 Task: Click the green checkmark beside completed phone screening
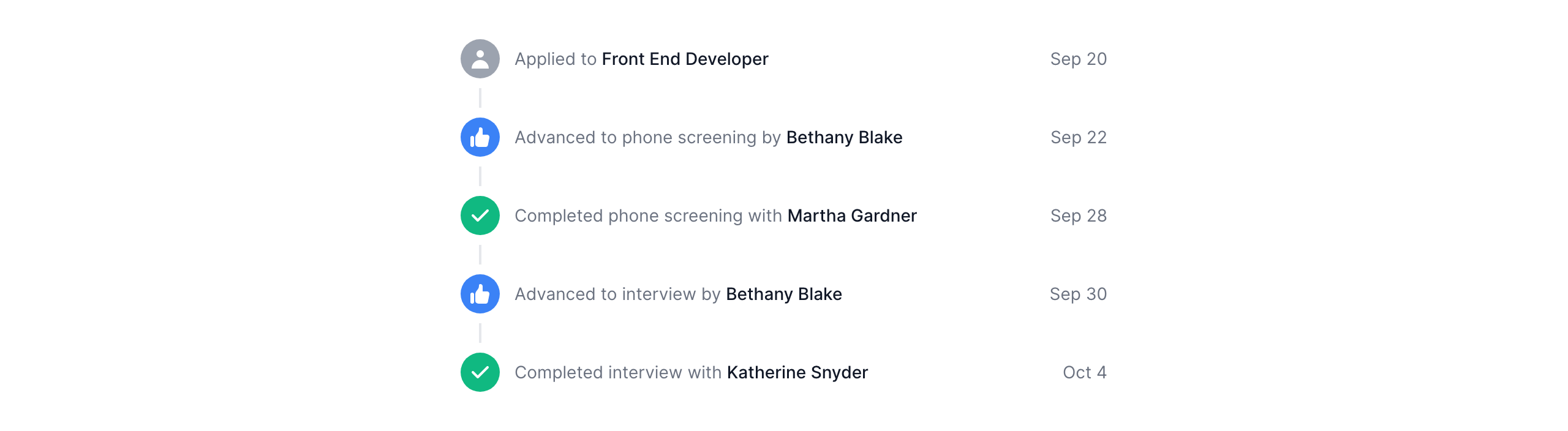480,215
